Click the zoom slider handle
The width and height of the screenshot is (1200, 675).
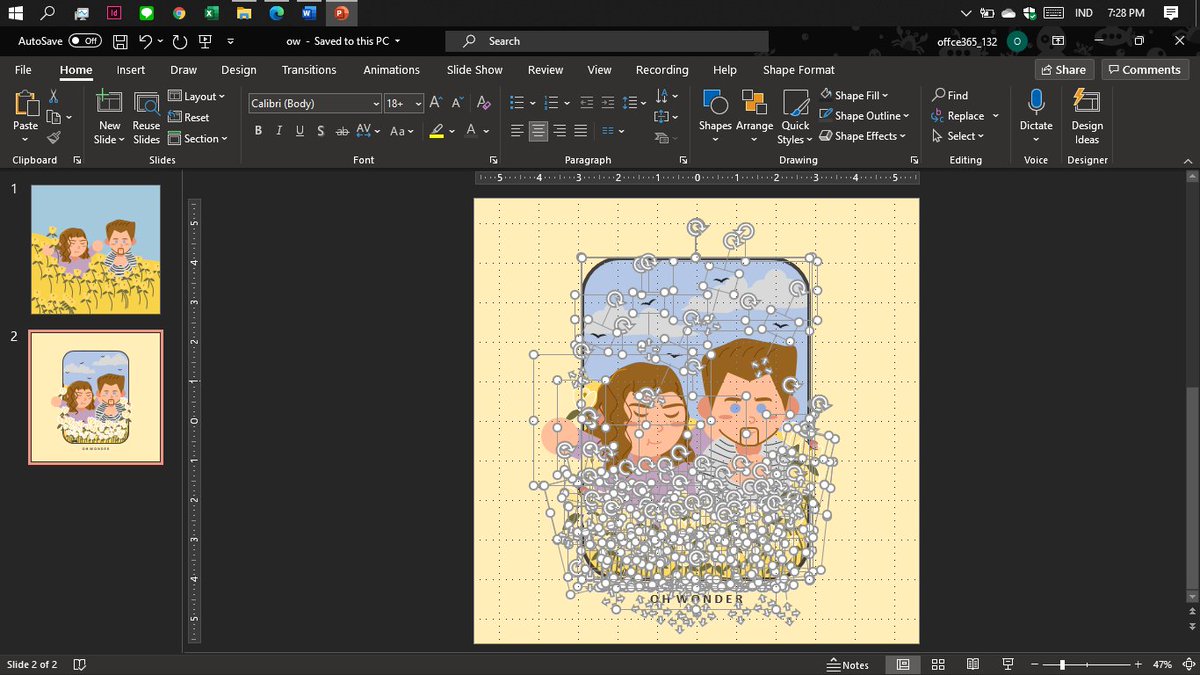click(x=1062, y=665)
